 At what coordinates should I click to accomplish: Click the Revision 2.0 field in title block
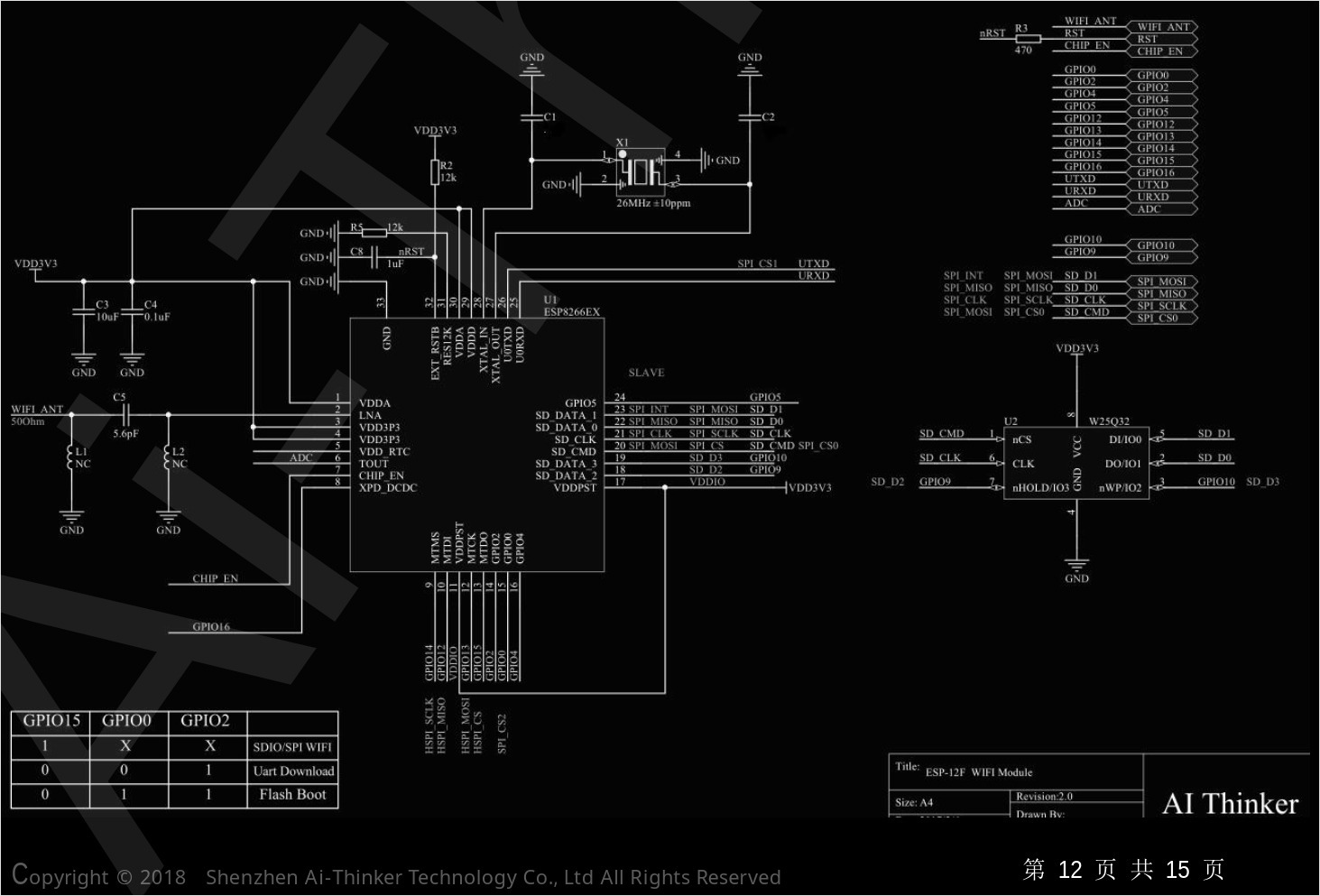[x=1045, y=796]
